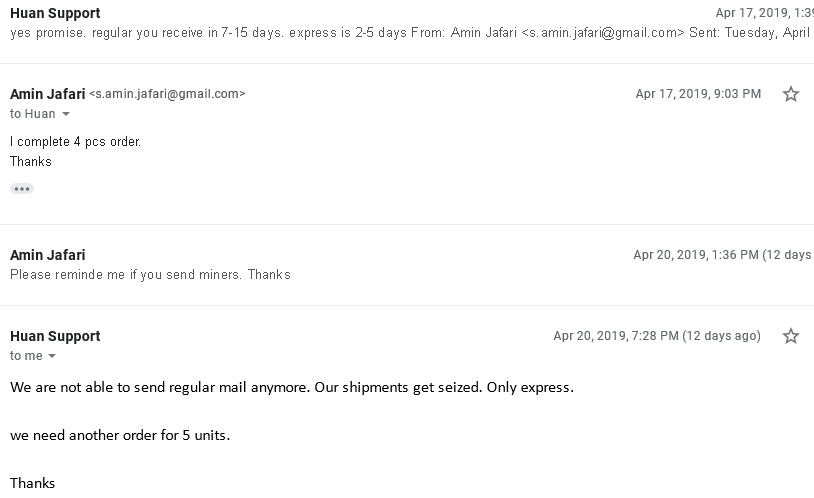The height and width of the screenshot is (498, 814).
Task: Expand the 'Please reminde me if you send miners' message
Action: (x=150, y=274)
